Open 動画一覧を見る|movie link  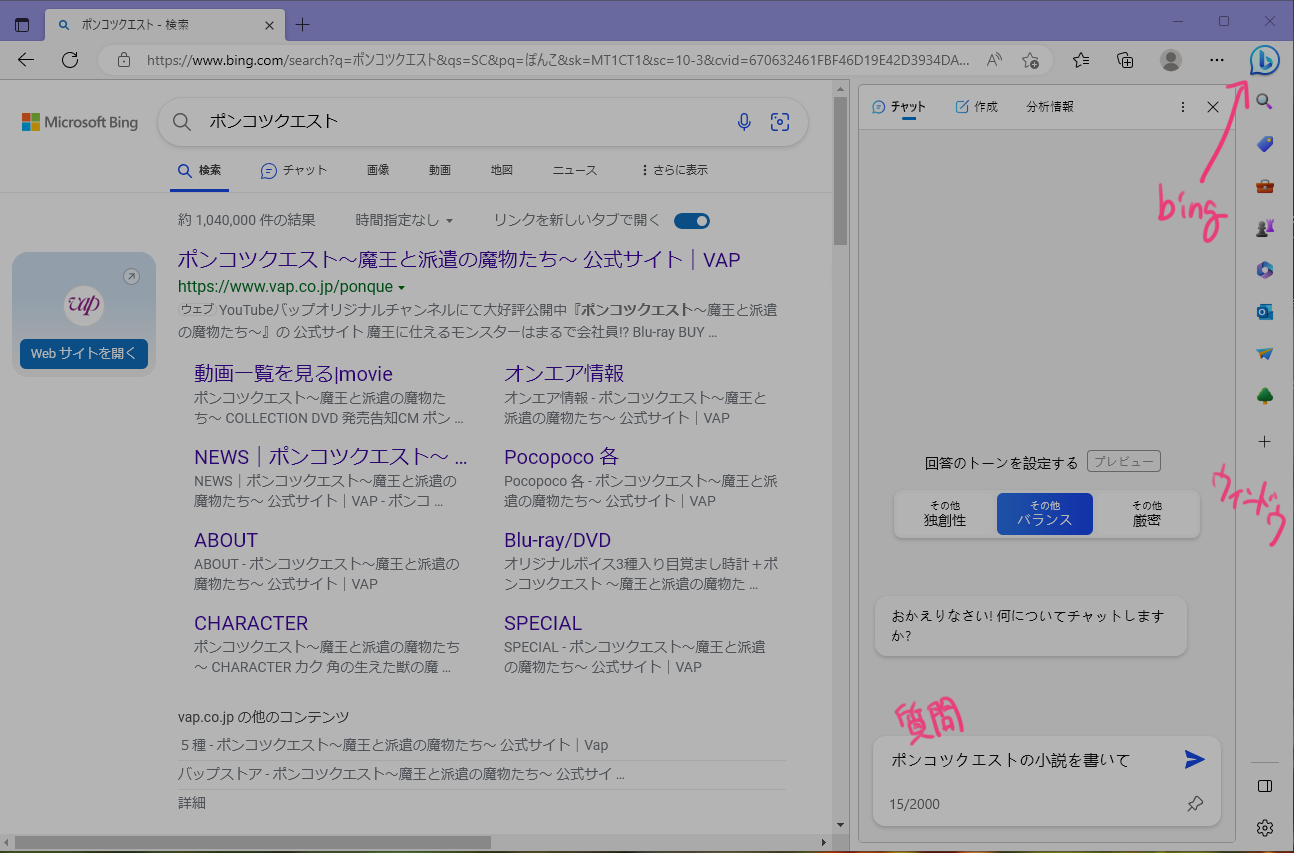tap(293, 374)
